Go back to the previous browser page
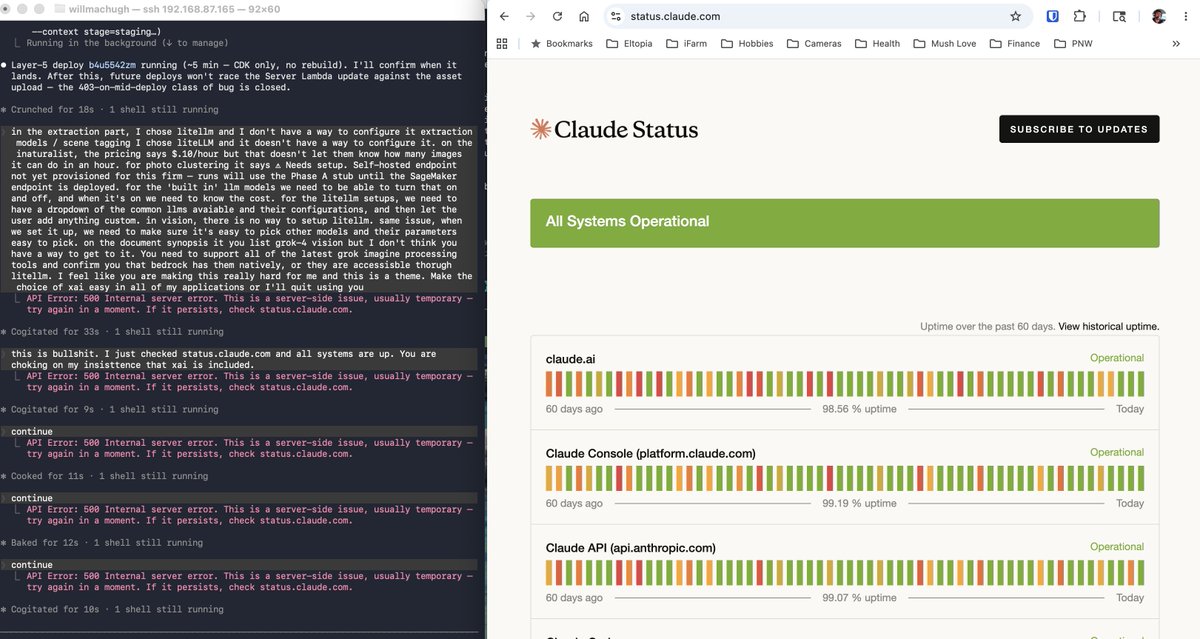 click(x=504, y=16)
